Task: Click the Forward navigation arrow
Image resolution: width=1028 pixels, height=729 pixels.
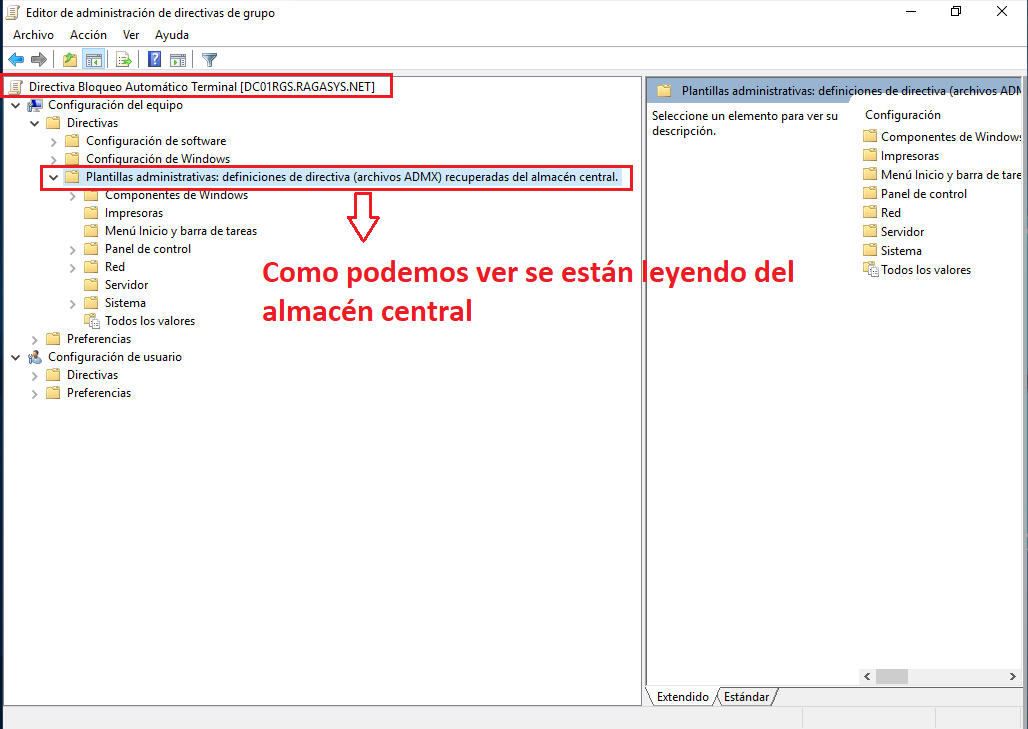Action: (37, 59)
